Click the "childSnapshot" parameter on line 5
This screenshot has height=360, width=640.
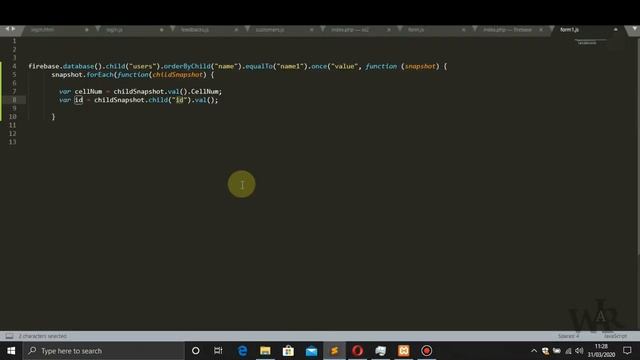point(178,75)
